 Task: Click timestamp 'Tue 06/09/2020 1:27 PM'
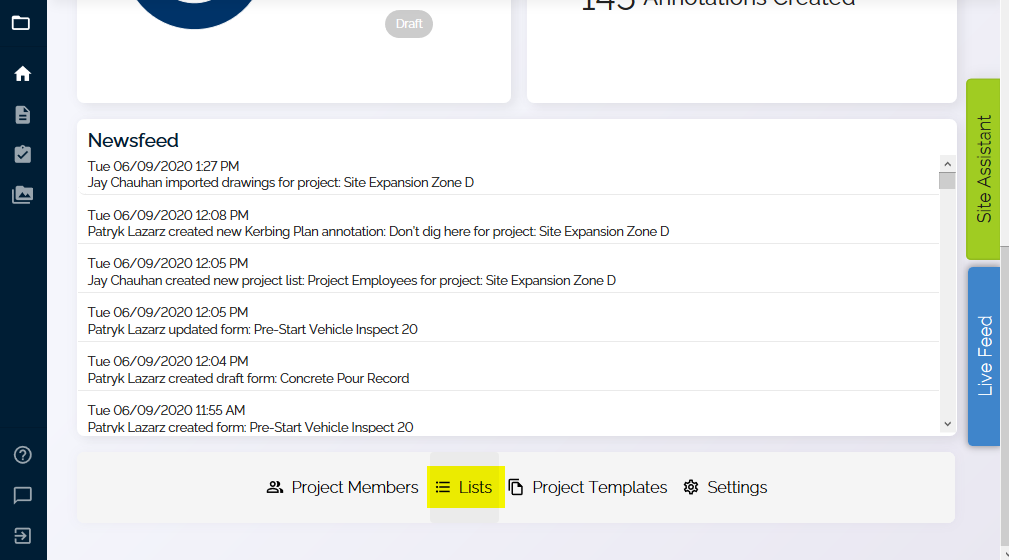tap(163, 166)
